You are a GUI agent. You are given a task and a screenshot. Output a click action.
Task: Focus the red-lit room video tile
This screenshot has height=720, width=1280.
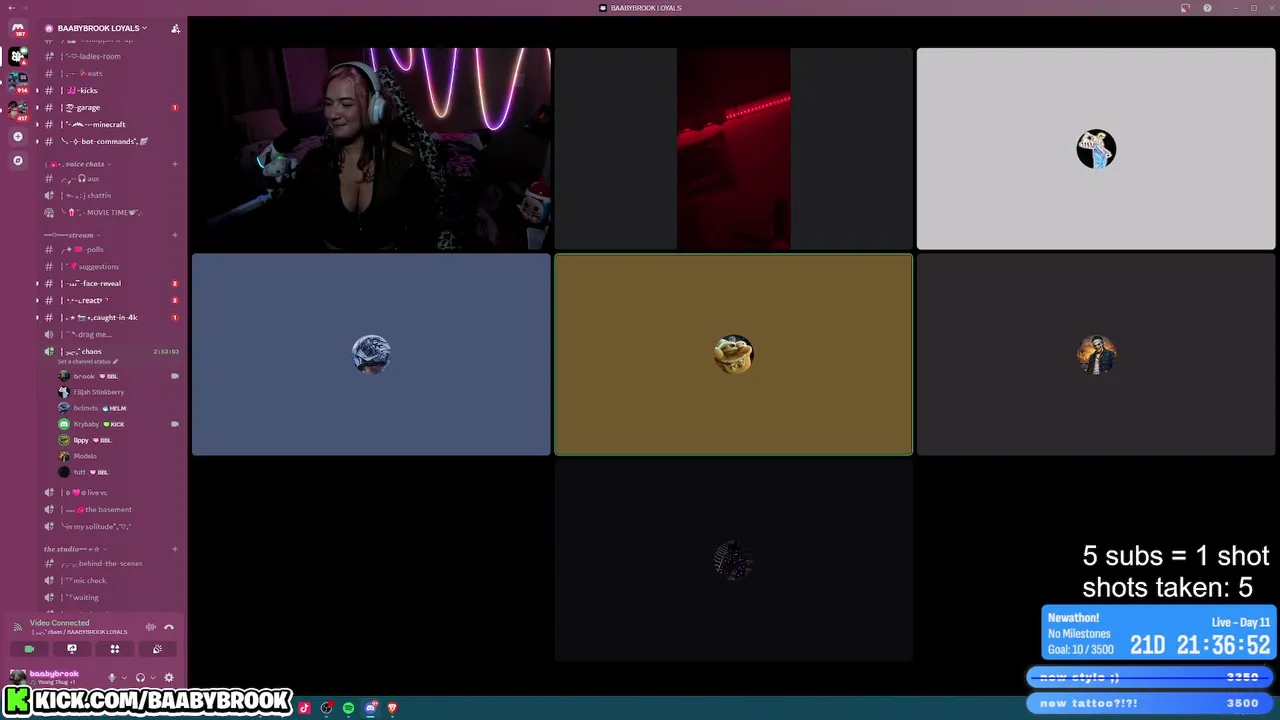(x=733, y=148)
